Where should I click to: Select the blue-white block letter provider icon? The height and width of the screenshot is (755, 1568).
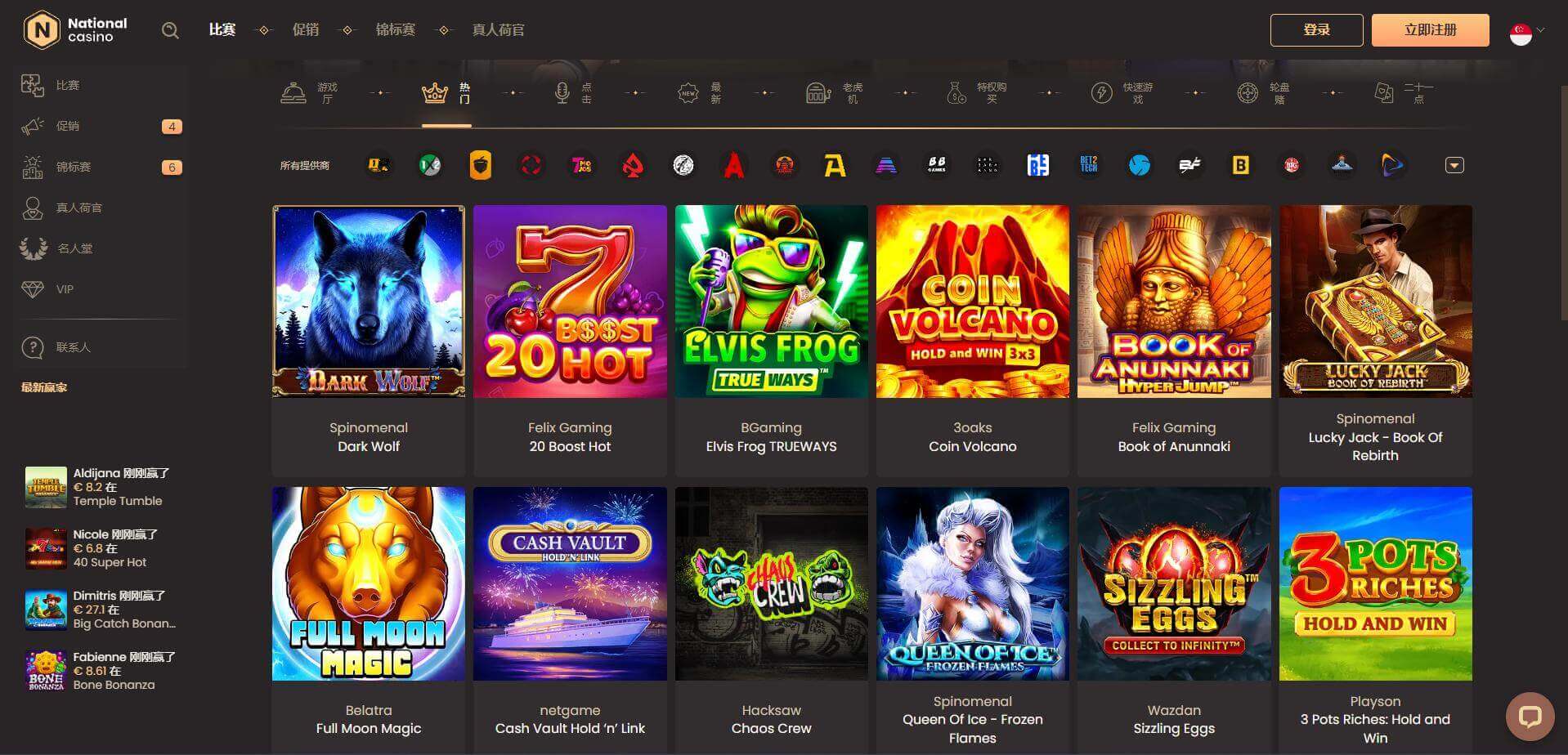[x=1038, y=165]
